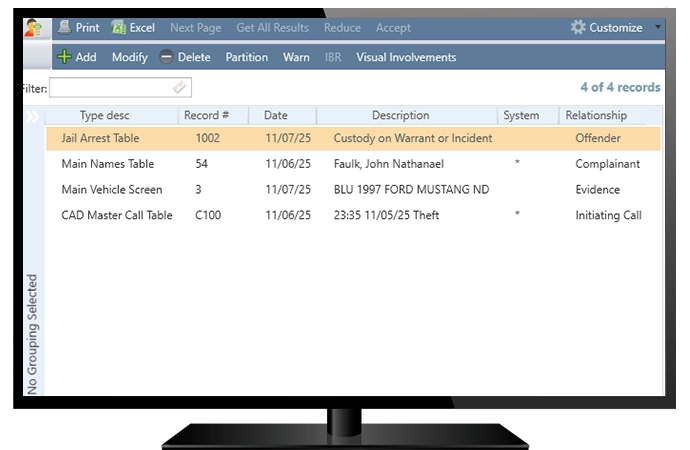Sort by the Date column header
This screenshot has height=450, width=690.
276,115
